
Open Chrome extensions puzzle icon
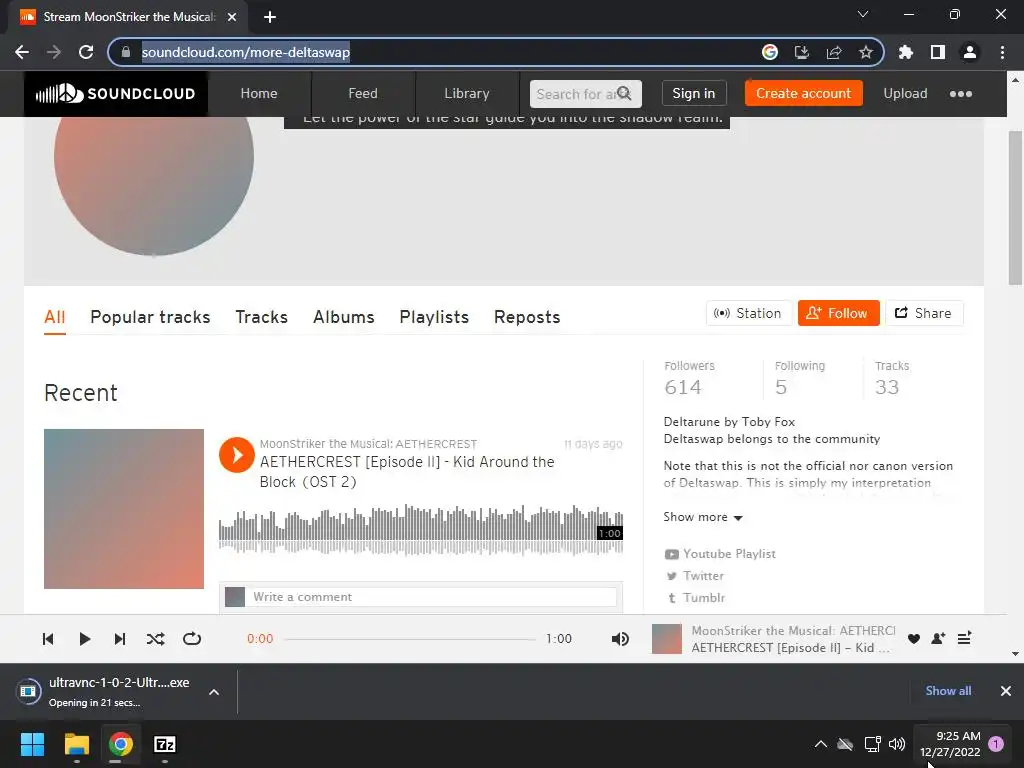(906, 52)
